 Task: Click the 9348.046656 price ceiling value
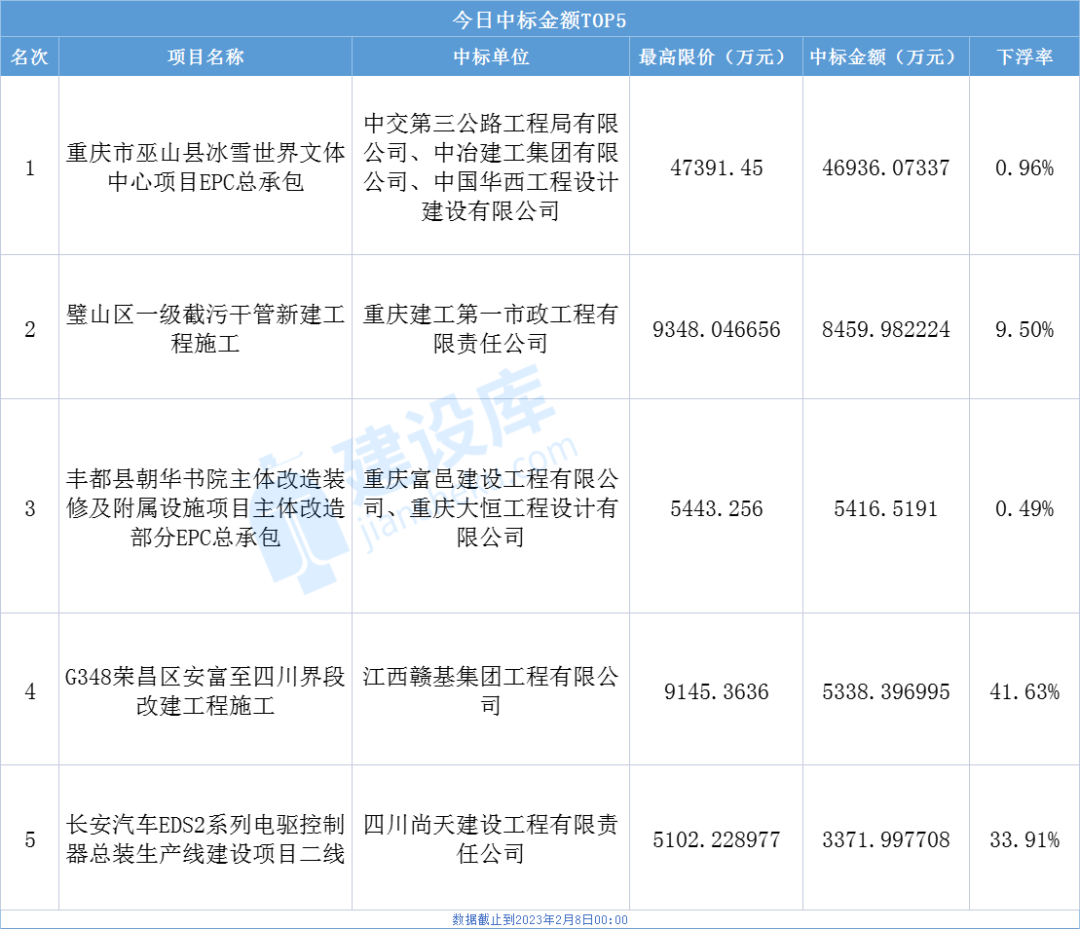715,329
